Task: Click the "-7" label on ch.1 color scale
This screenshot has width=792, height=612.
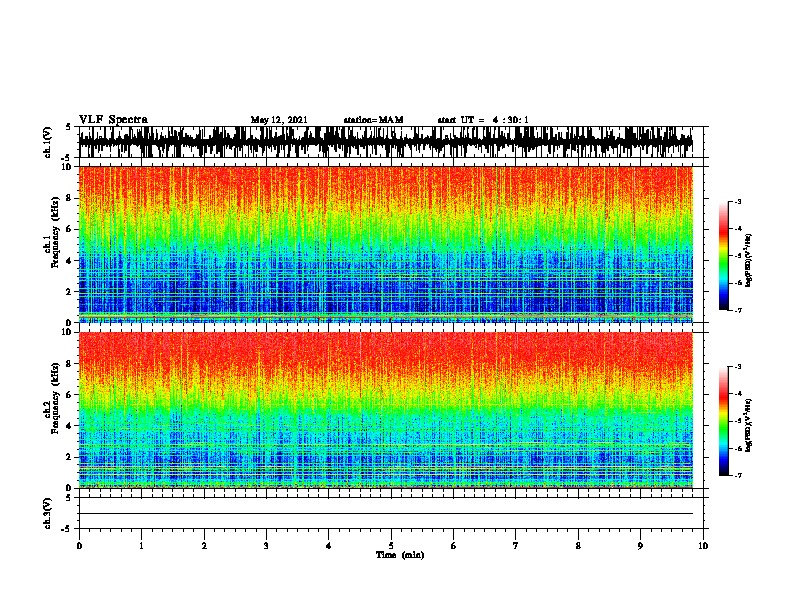Action: tap(738, 310)
